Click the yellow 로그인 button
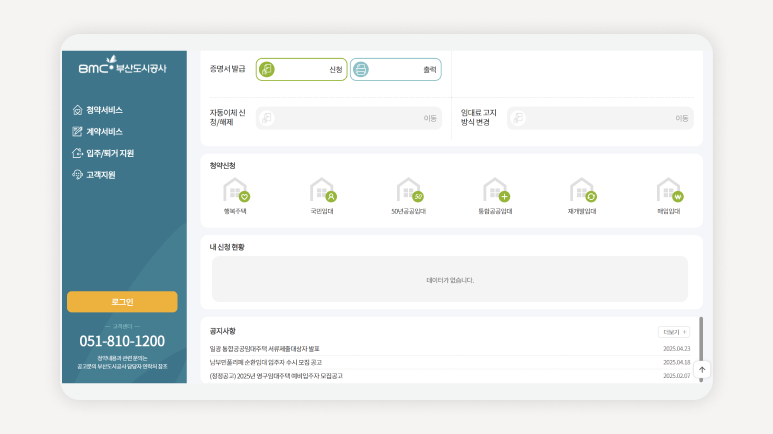 point(122,302)
